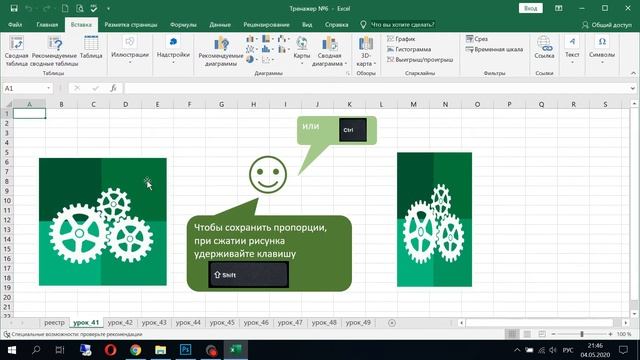Switch to Page Break Preview icon
The width and height of the screenshot is (640, 360).
click(x=542, y=334)
